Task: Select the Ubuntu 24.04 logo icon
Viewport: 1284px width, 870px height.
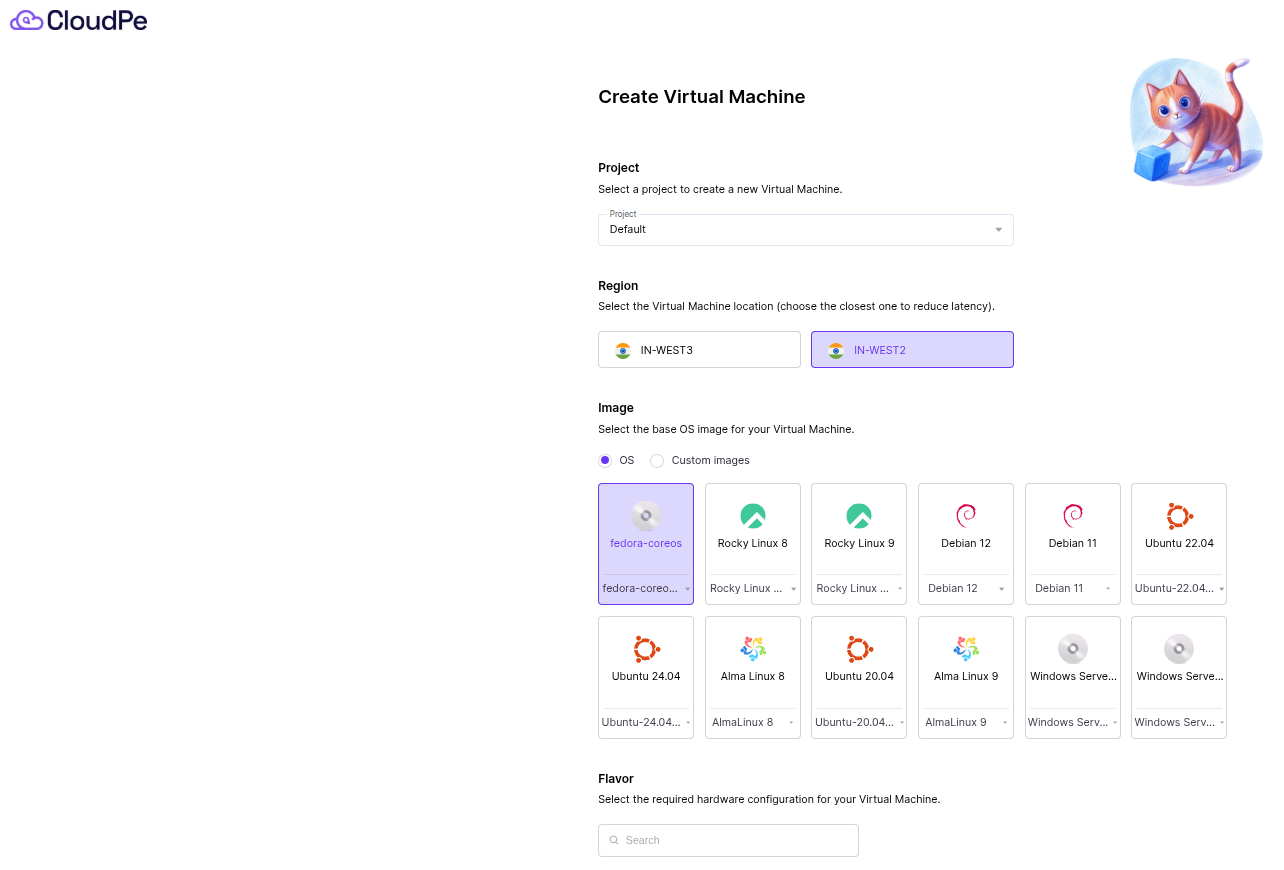Action: pos(646,649)
